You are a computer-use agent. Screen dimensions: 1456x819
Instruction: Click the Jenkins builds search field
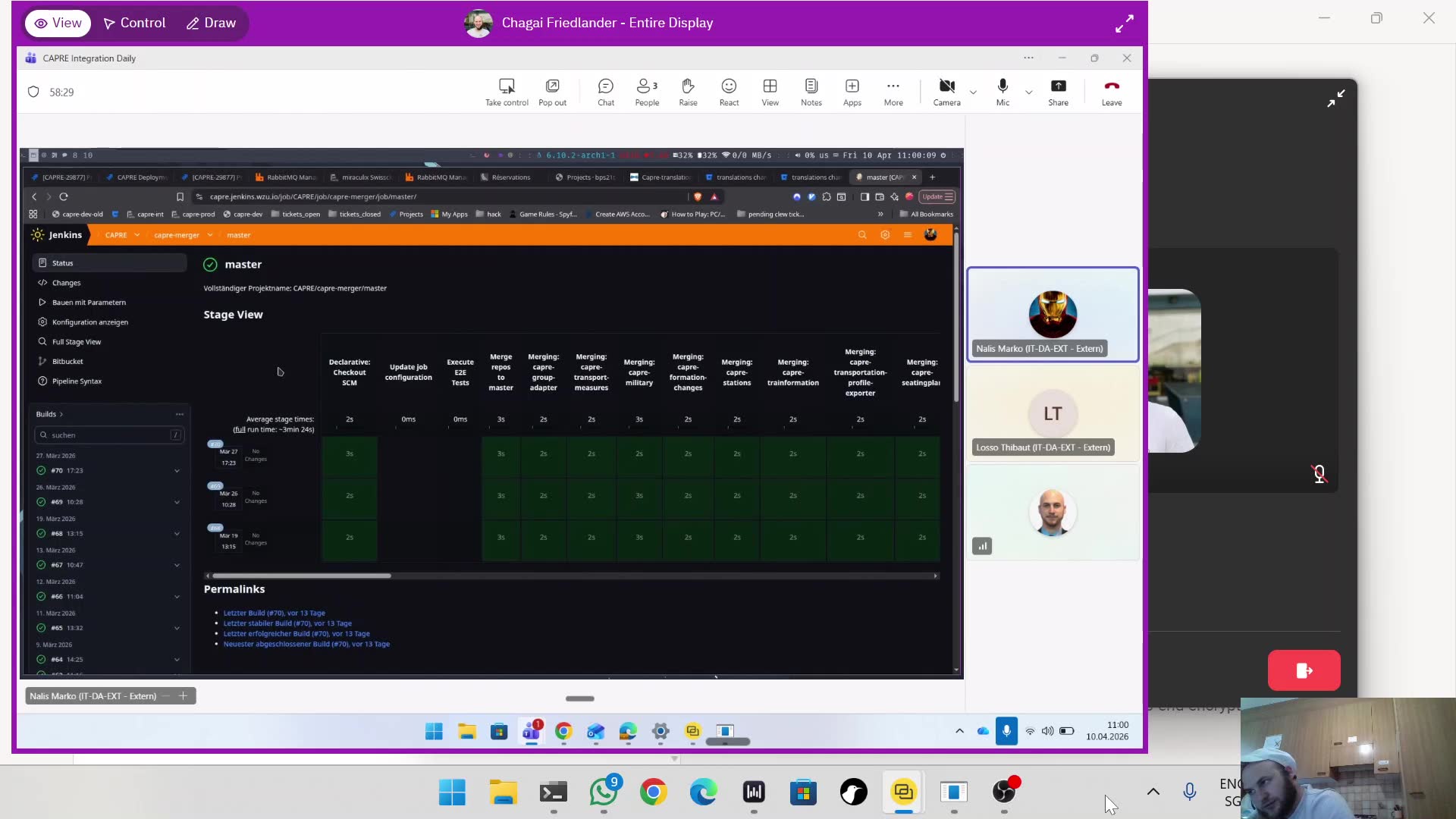[x=109, y=435]
